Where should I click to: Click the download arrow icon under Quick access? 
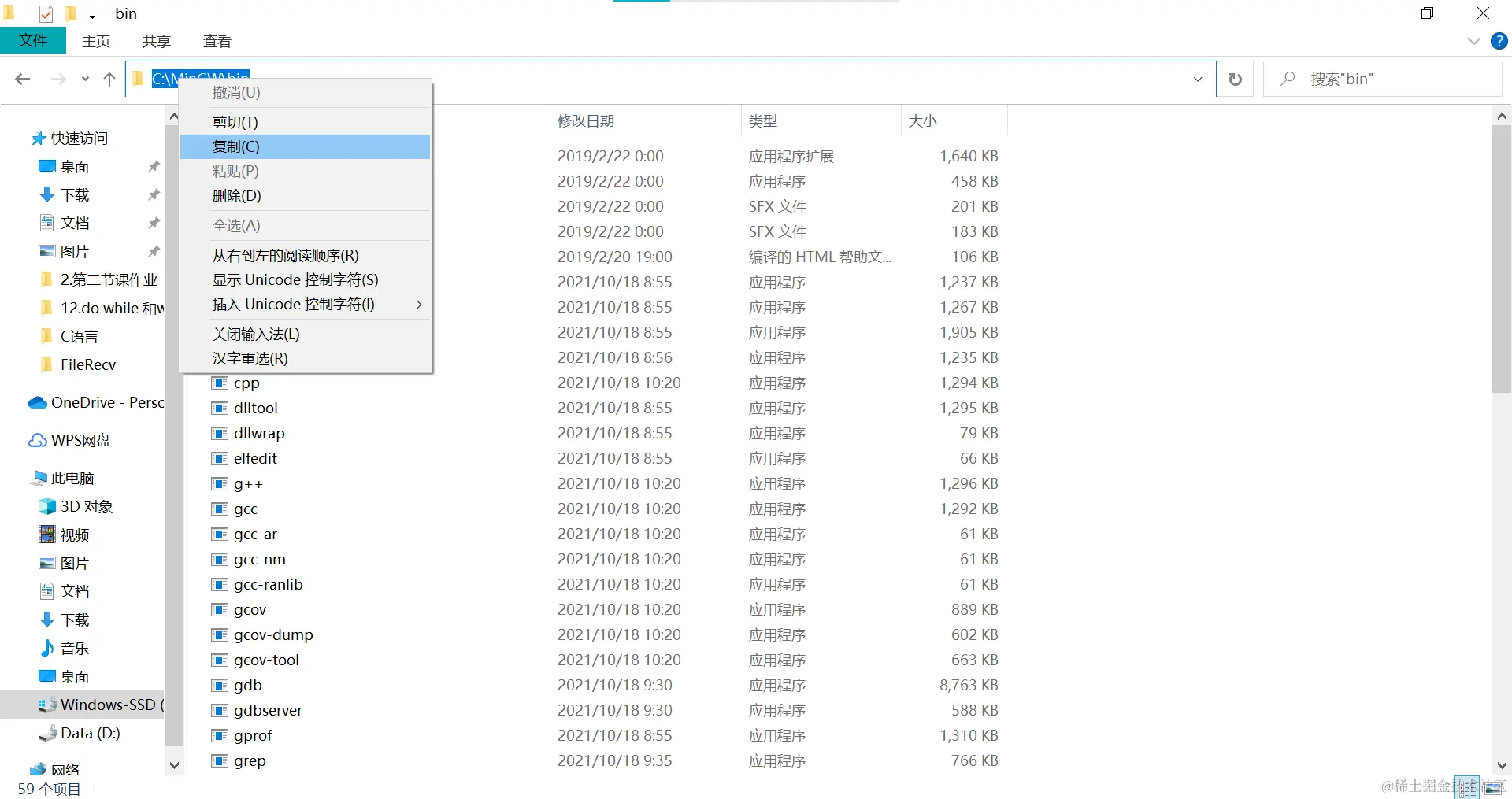tap(47, 194)
